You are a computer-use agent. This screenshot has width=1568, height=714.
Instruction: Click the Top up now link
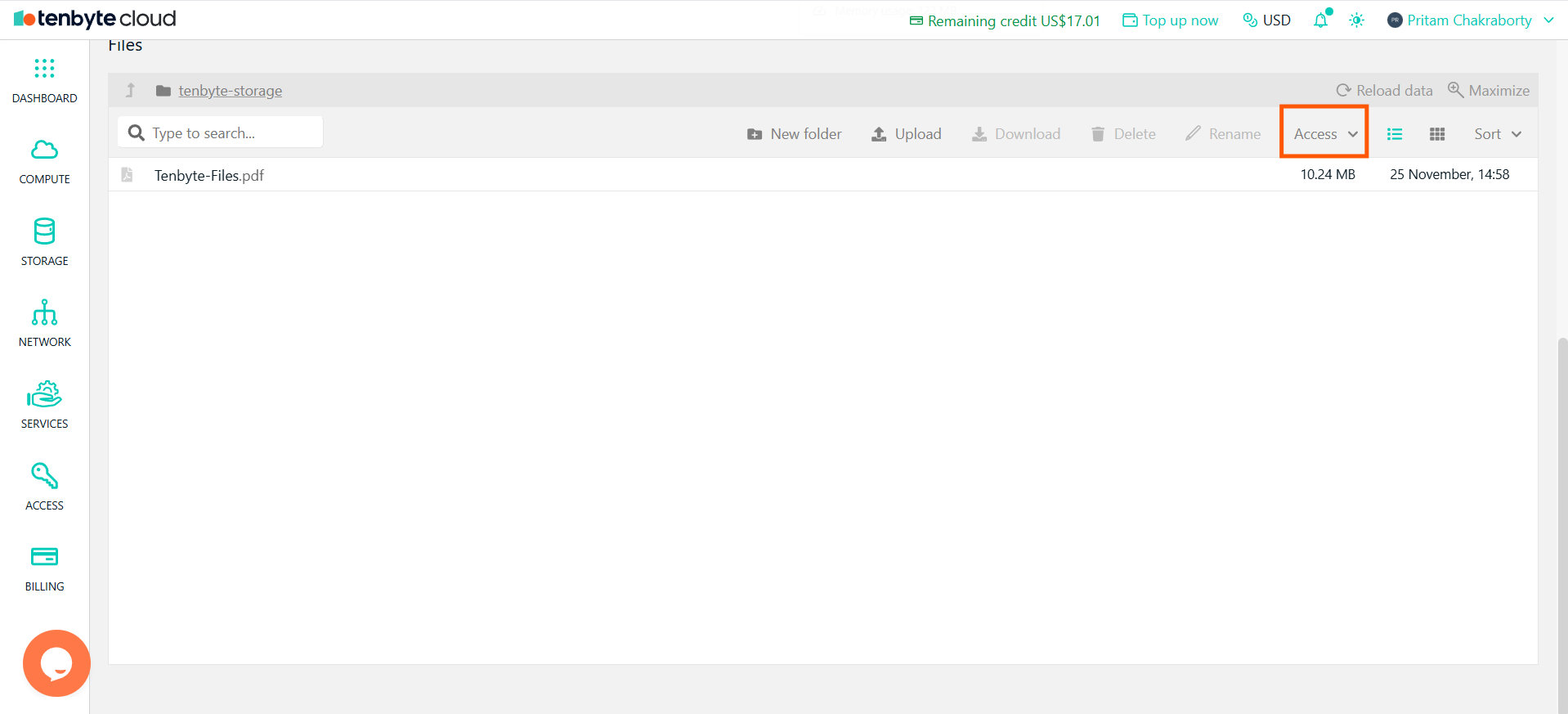(1170, 20)
